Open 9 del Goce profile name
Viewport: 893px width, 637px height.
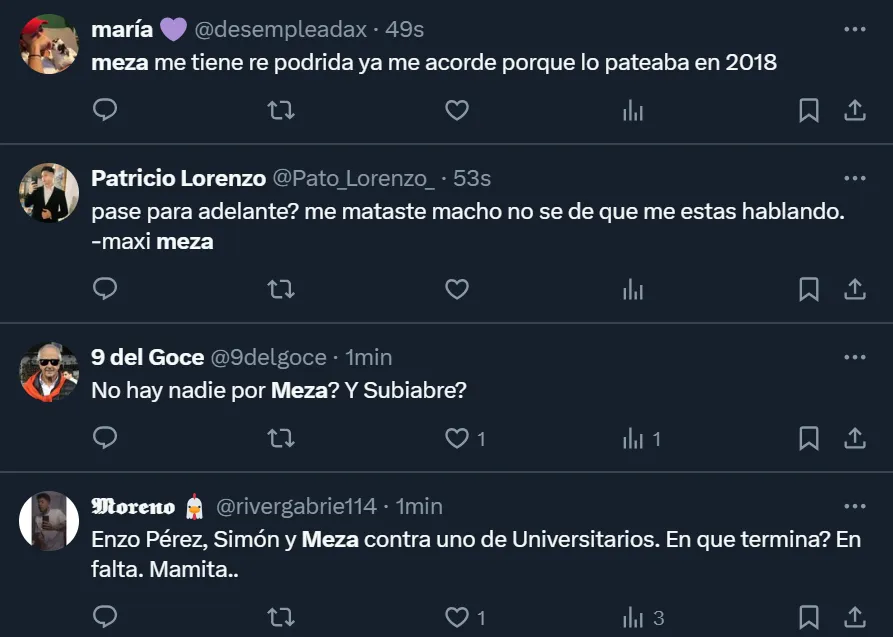147,357
